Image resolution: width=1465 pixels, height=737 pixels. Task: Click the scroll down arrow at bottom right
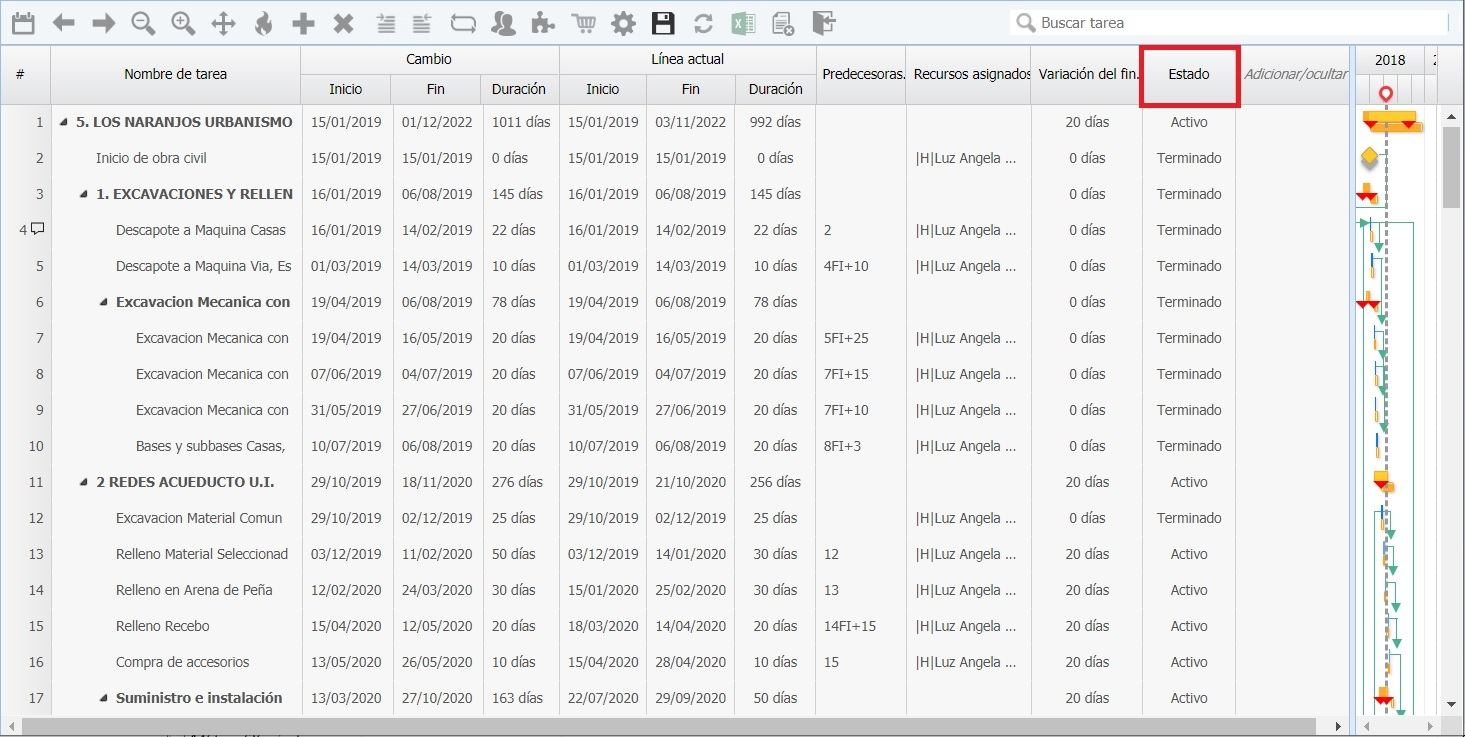click(1452, 704)
